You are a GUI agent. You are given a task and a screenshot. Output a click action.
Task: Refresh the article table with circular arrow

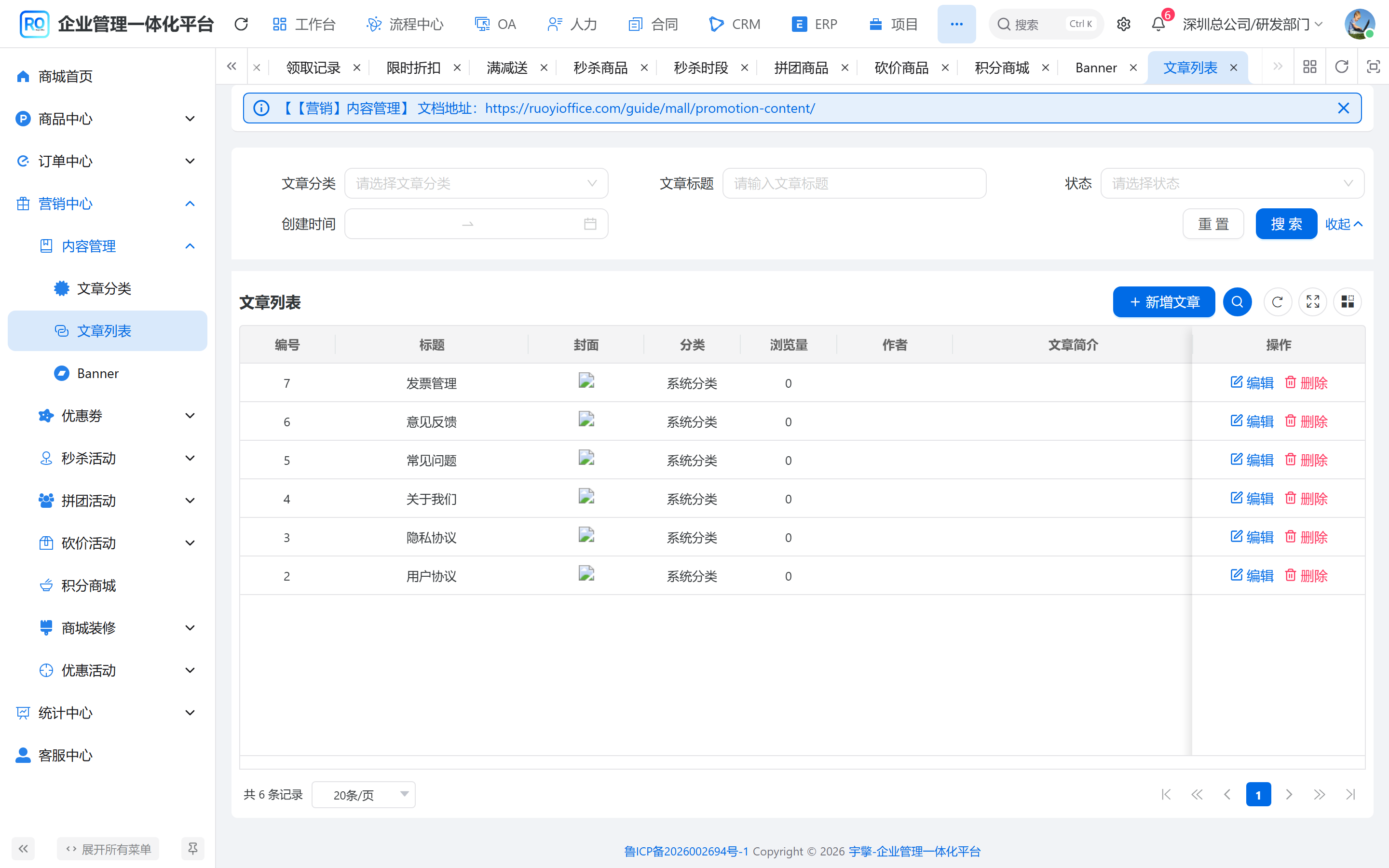[1277, 302]
